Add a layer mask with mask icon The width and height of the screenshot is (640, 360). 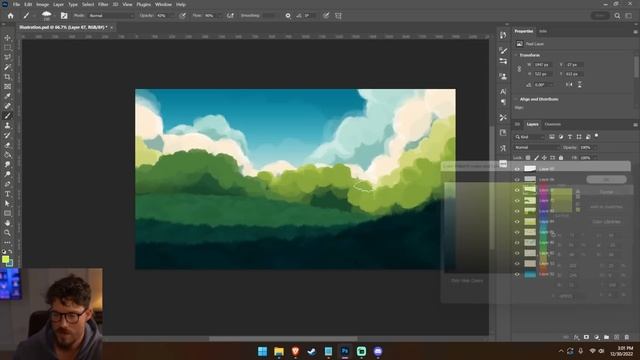(x=586, y=337)
